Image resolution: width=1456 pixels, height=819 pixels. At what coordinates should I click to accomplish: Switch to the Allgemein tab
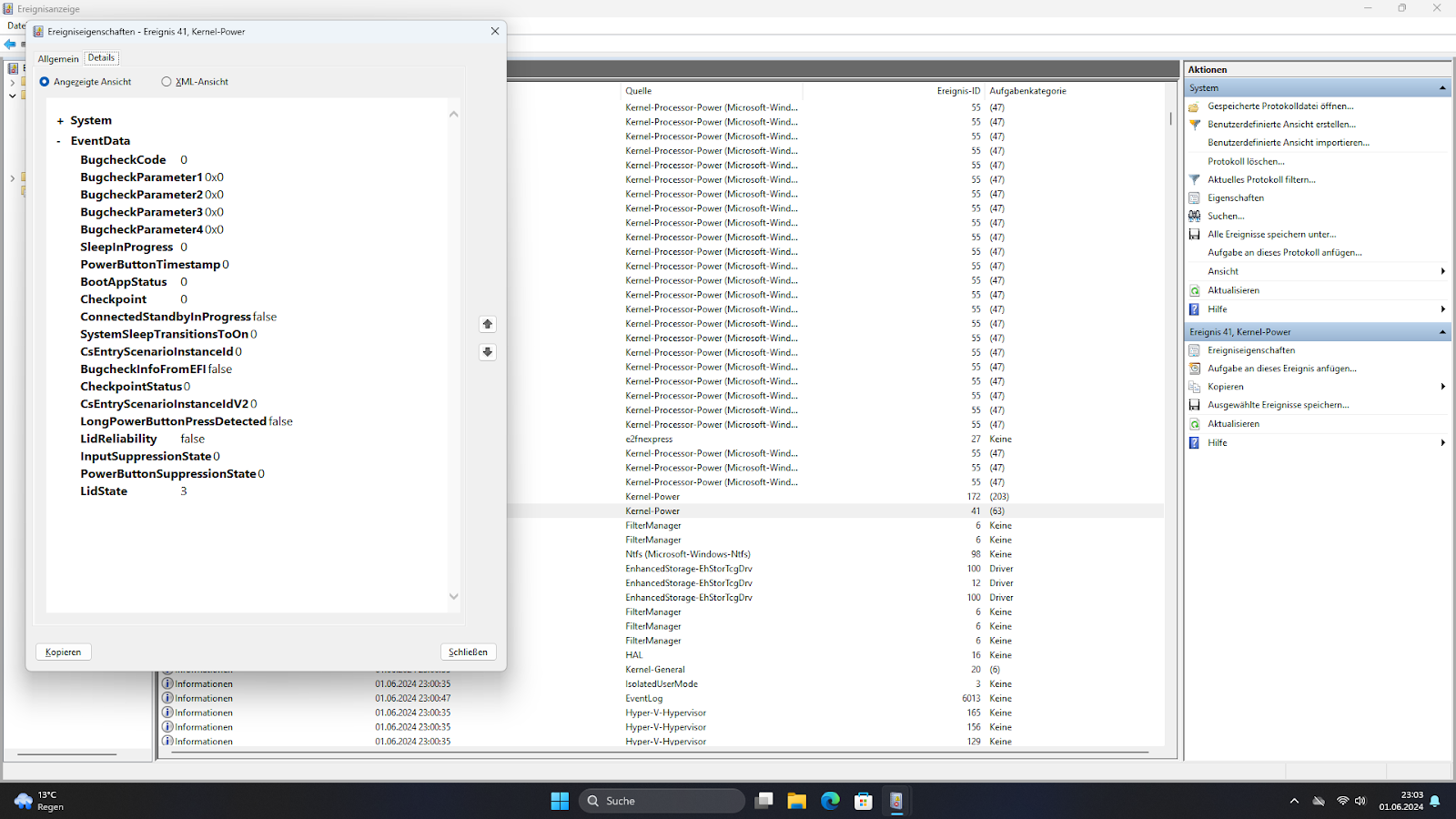tap(58, 58)
